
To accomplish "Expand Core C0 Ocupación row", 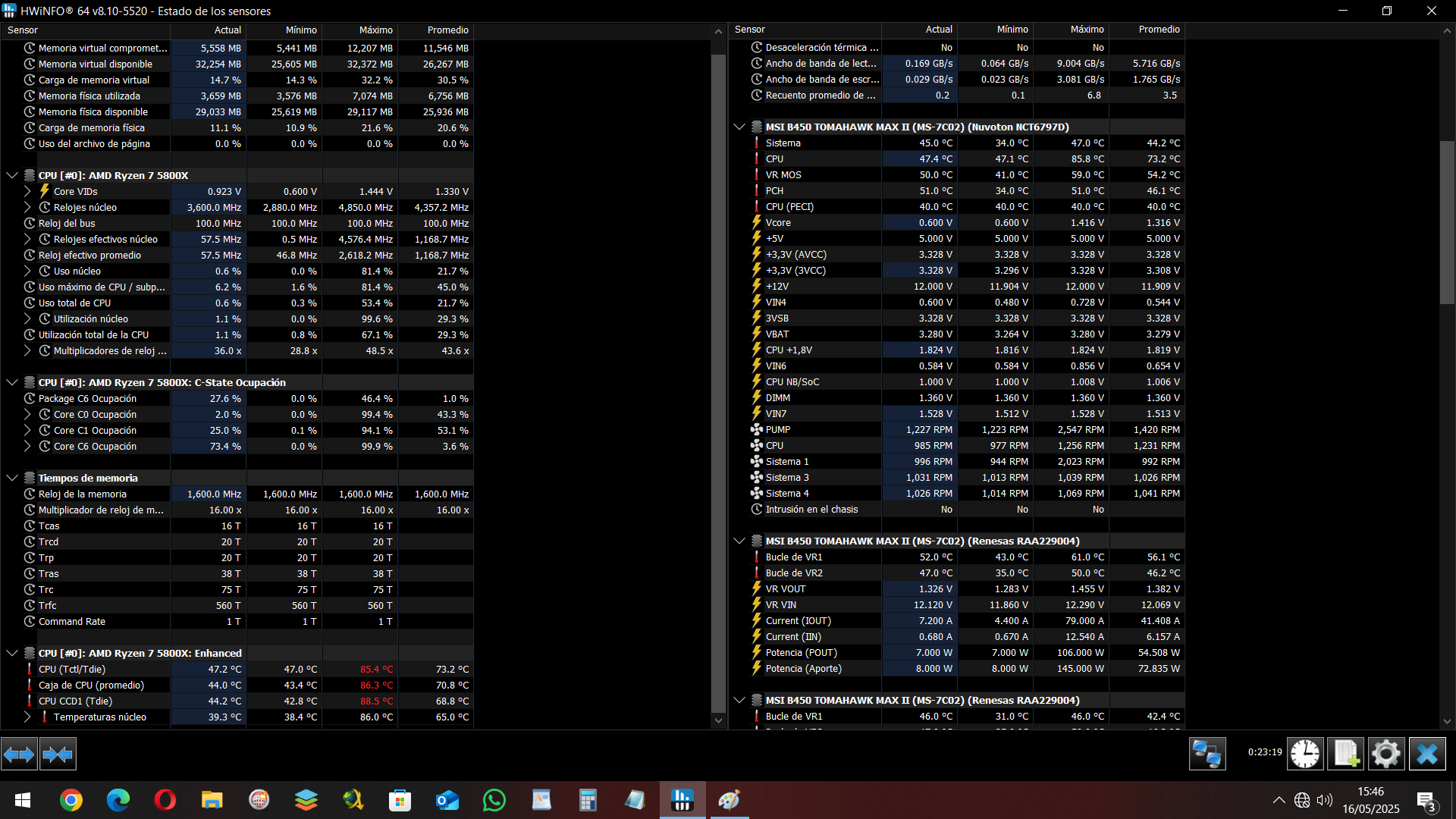I will [27, 414].
